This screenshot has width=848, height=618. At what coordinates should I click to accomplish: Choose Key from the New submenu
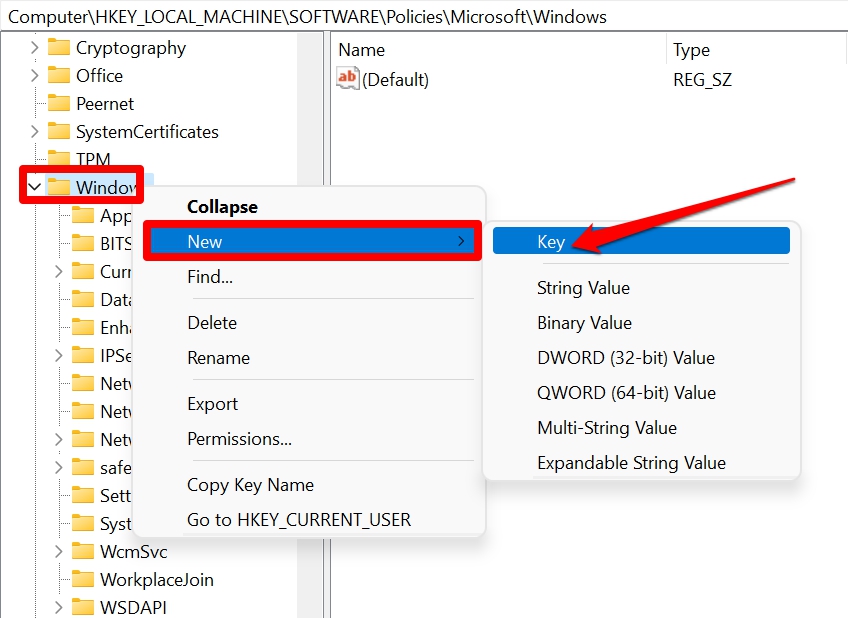click(551, 242)
